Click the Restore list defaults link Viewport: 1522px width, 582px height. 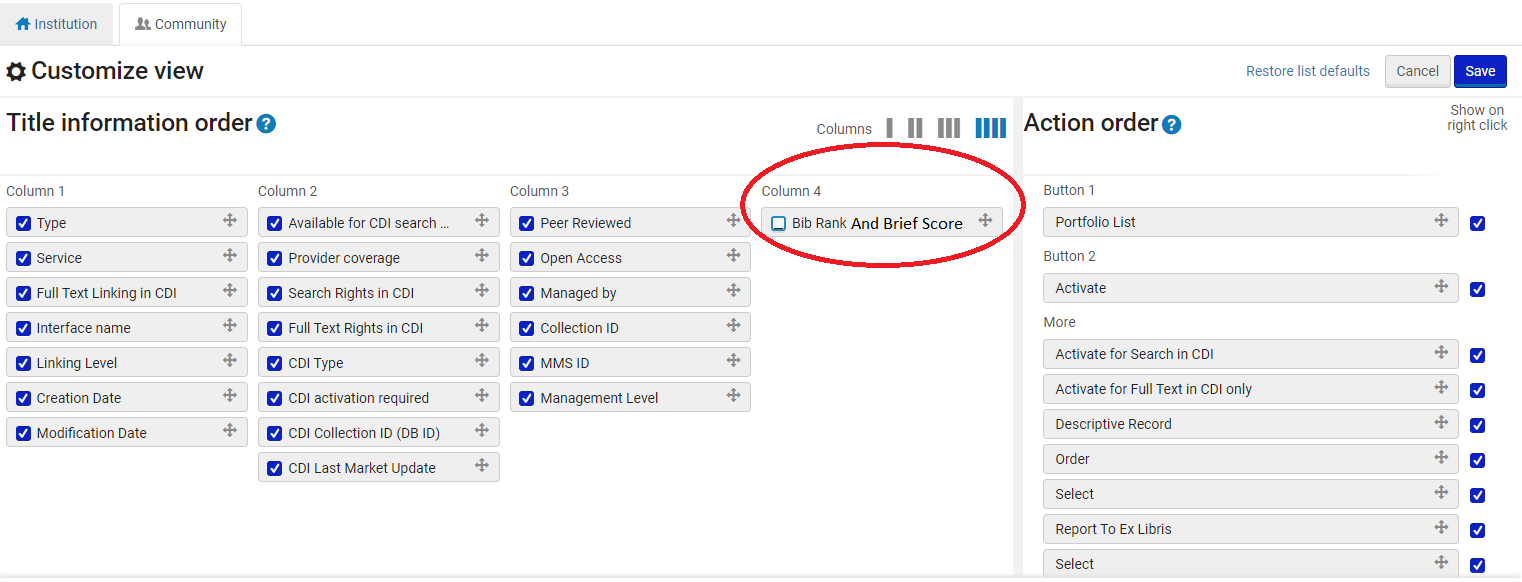point(1307,71)
